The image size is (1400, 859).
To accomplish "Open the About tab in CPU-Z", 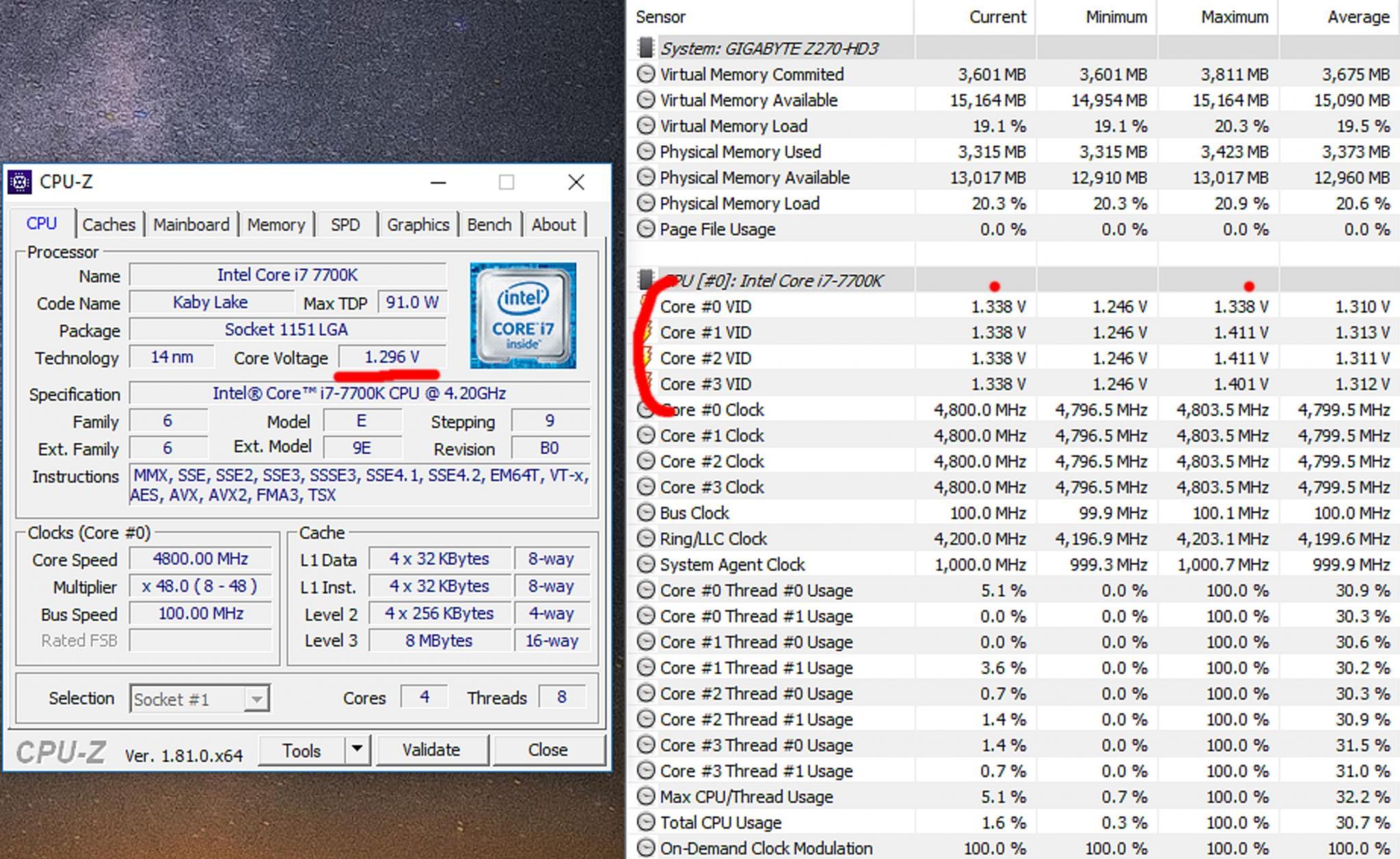I will tap(554, 224).
